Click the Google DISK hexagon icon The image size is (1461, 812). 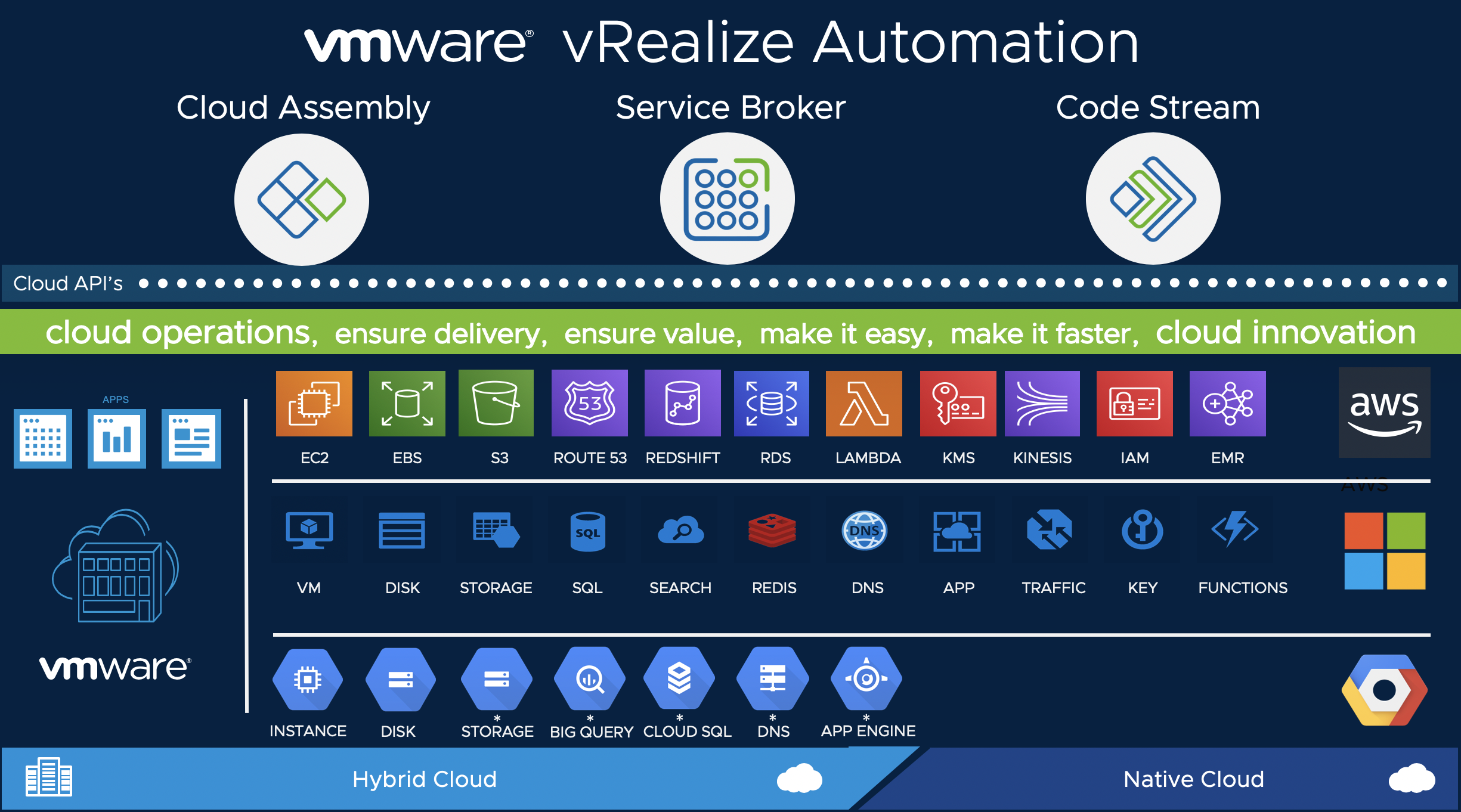401,679
